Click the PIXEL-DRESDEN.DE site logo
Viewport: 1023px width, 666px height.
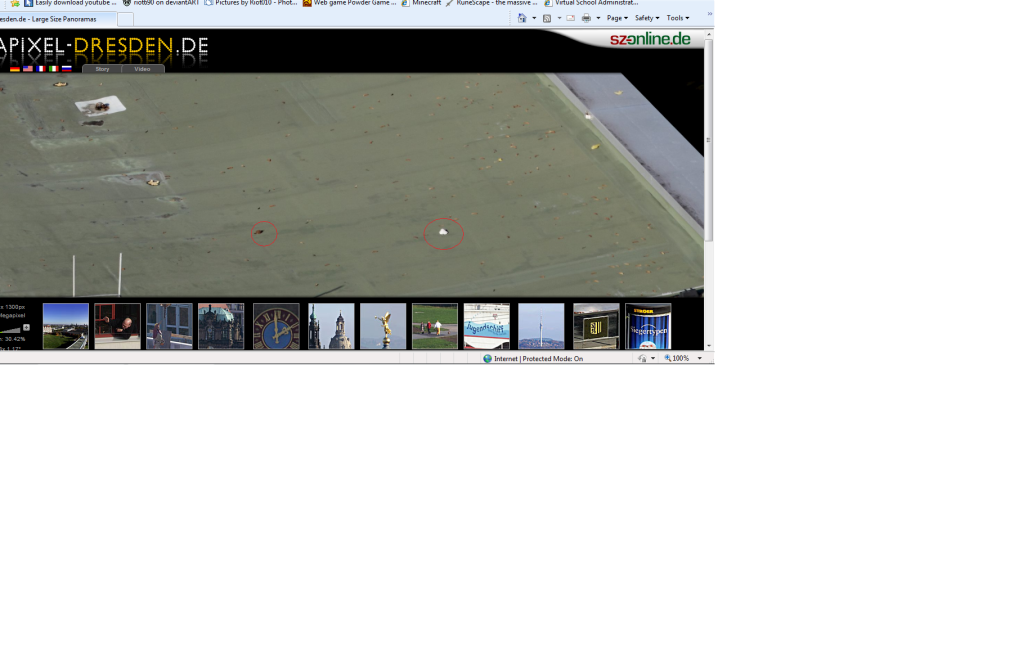click(x=104, y=46)
